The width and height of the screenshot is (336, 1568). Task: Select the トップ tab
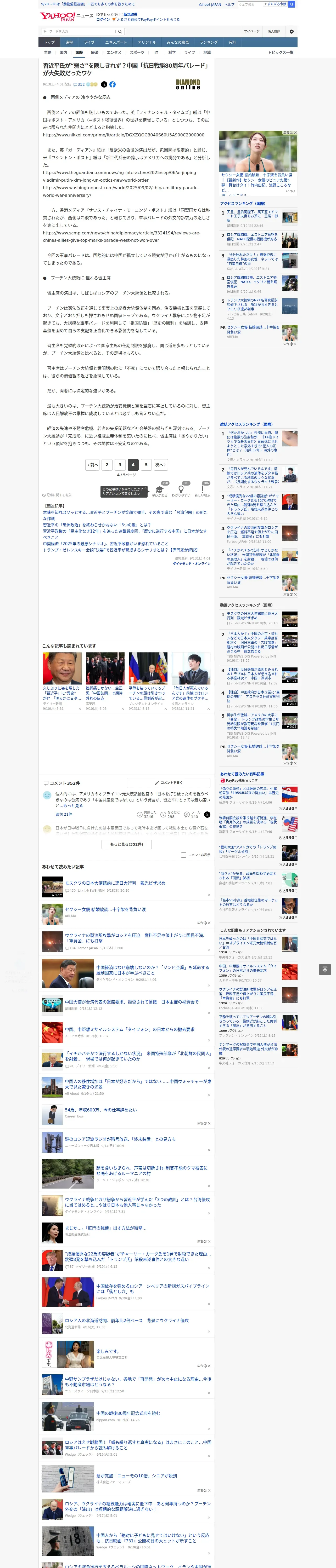pos(49,43)
